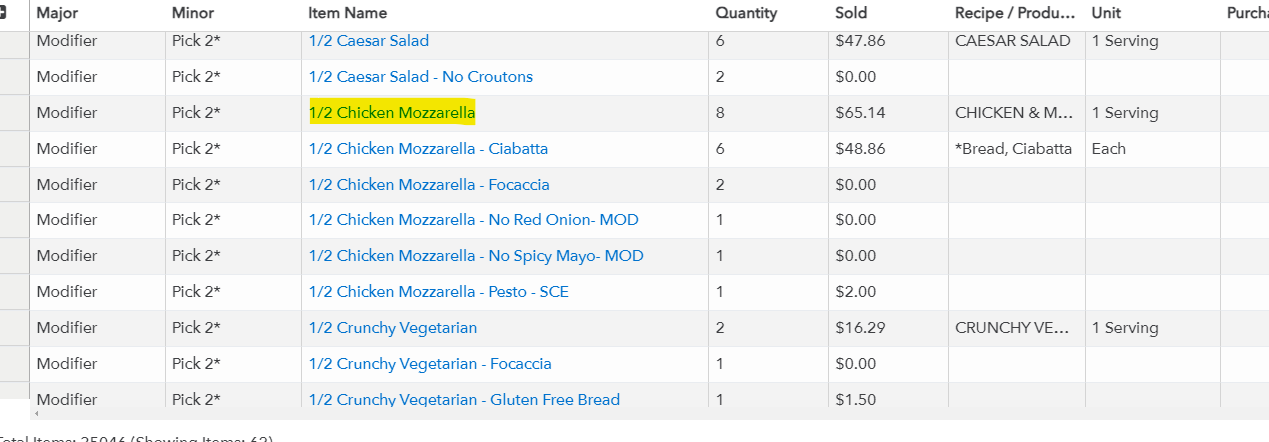Open Chicken Mozzarella - No Red Onion- MOD
The image size is (1269, 442).
(473, 220)
